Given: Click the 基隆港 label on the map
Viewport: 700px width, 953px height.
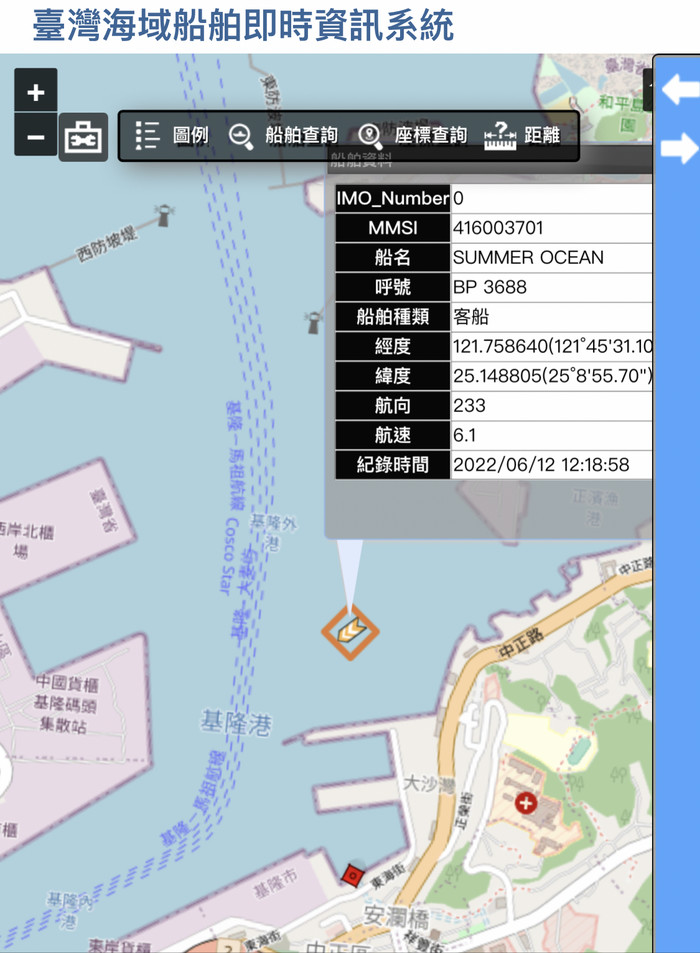Looking at the screenshot, I should coord(235,723).
